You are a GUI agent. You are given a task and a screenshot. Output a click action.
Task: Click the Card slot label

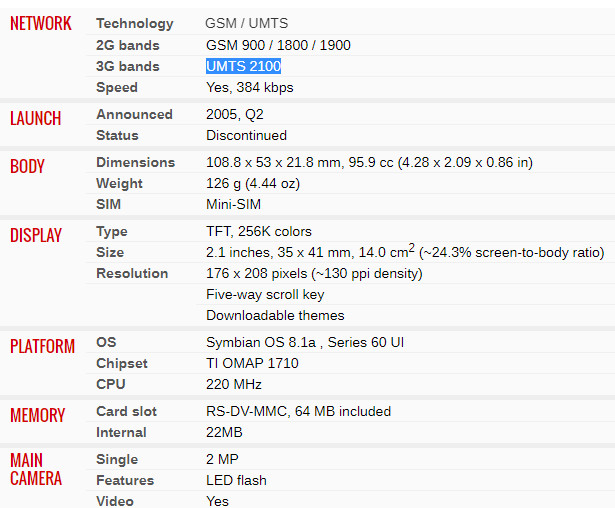(x=126, y=411)
